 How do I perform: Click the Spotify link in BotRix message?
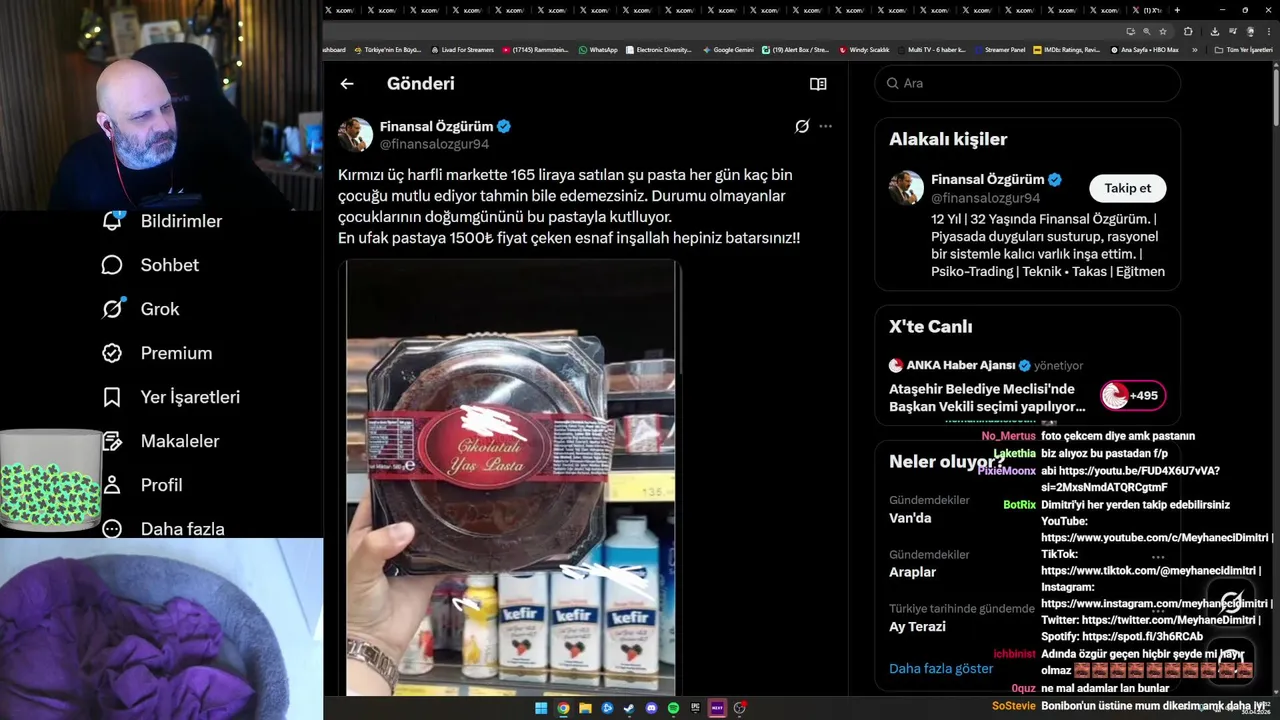1142,636
